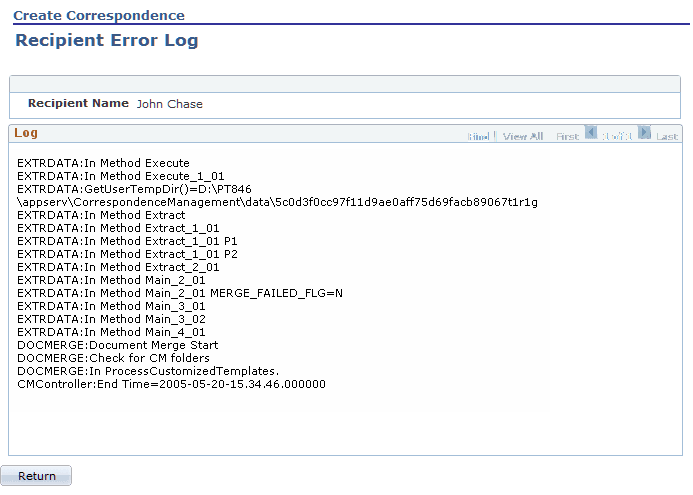Go to Last log row link
Viewport: 693px width, 495px height.
point(667,137)
